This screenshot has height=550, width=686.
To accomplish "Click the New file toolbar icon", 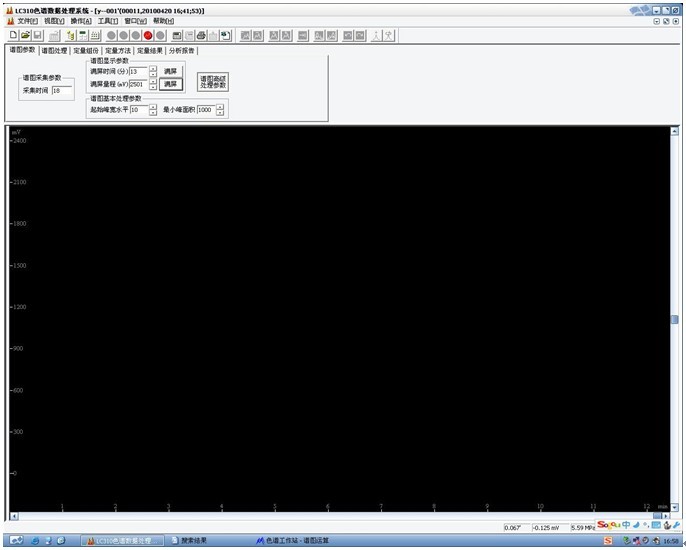I will click(x=13, y=35).
